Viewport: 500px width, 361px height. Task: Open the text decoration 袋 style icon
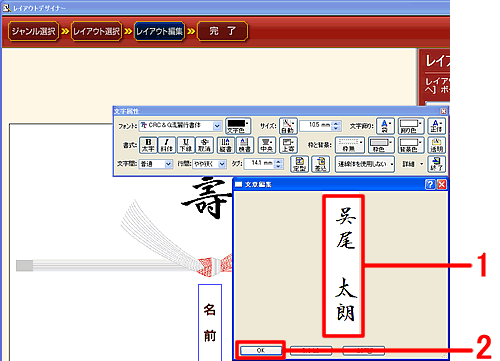pyautogui.click(x=385, y=126)
